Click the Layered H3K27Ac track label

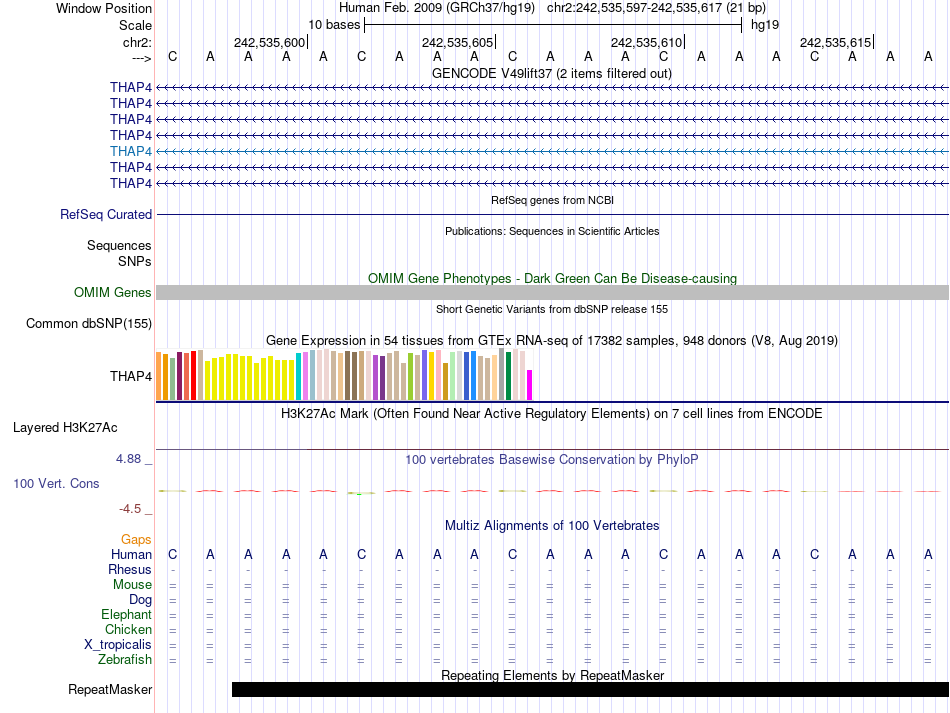tap(65, 427)
